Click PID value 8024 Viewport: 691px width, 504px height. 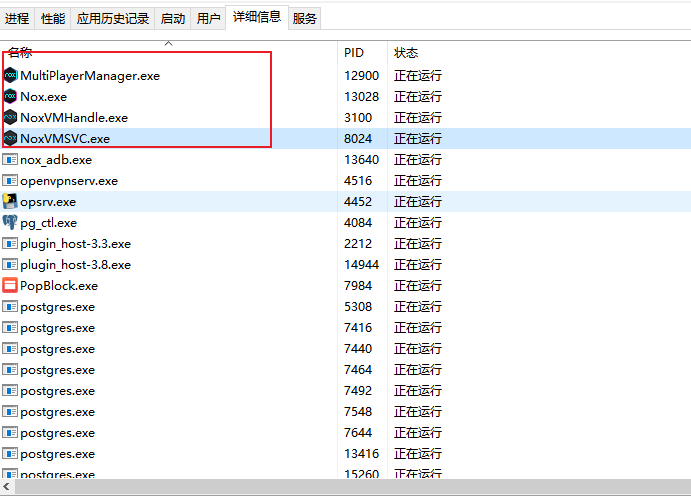pyautogui.click(x=358, y=139)
